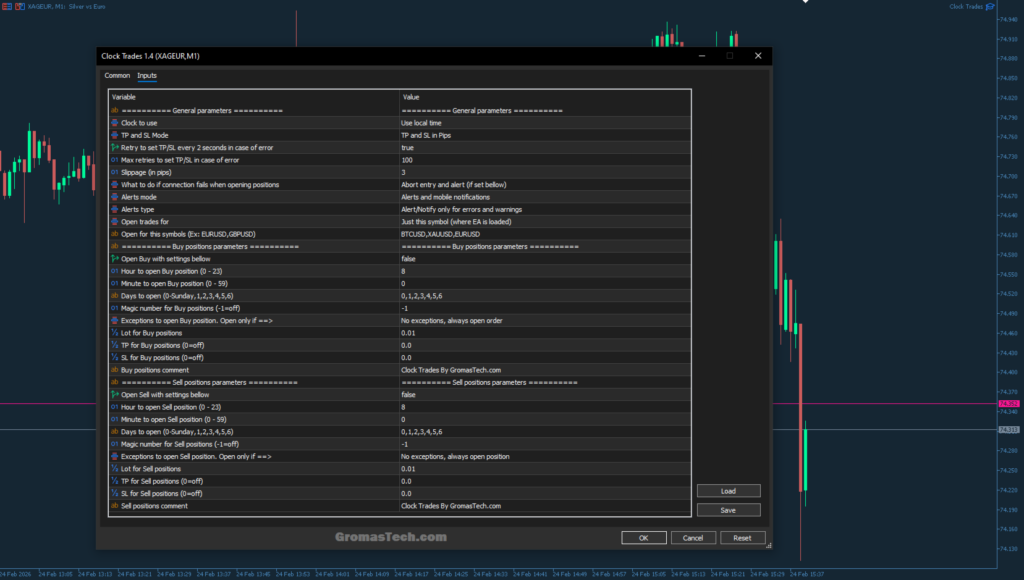Viewport: 1024px width, 580px height.
Task: Edit the Sell positions comment value
Action: 545,506
